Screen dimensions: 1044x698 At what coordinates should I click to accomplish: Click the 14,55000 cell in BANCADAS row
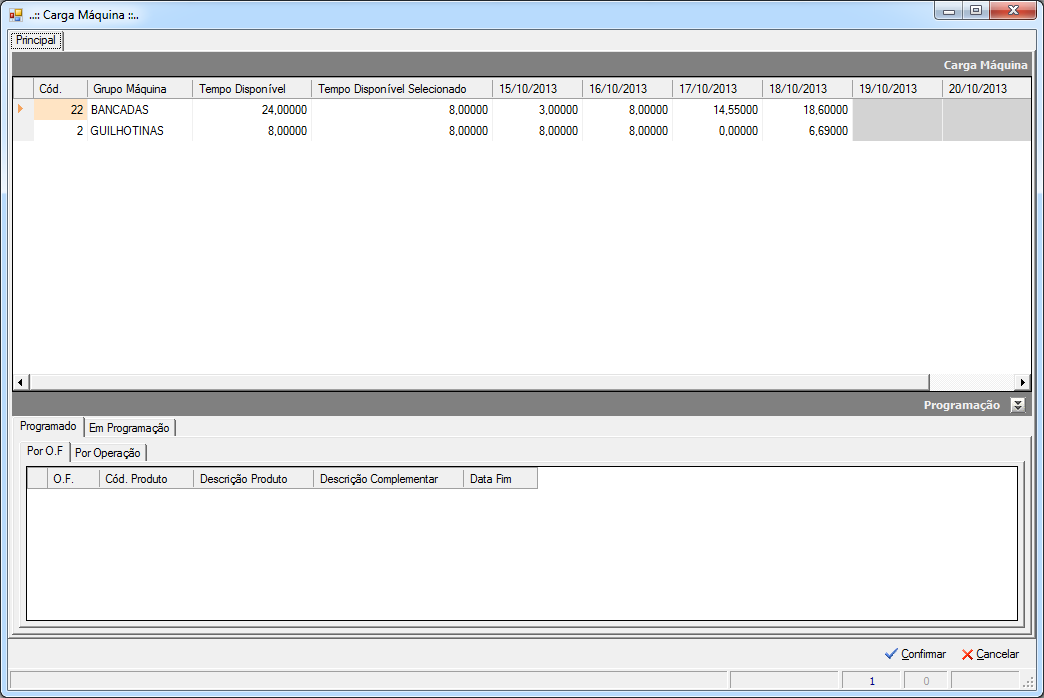click(x=717, y=109)
